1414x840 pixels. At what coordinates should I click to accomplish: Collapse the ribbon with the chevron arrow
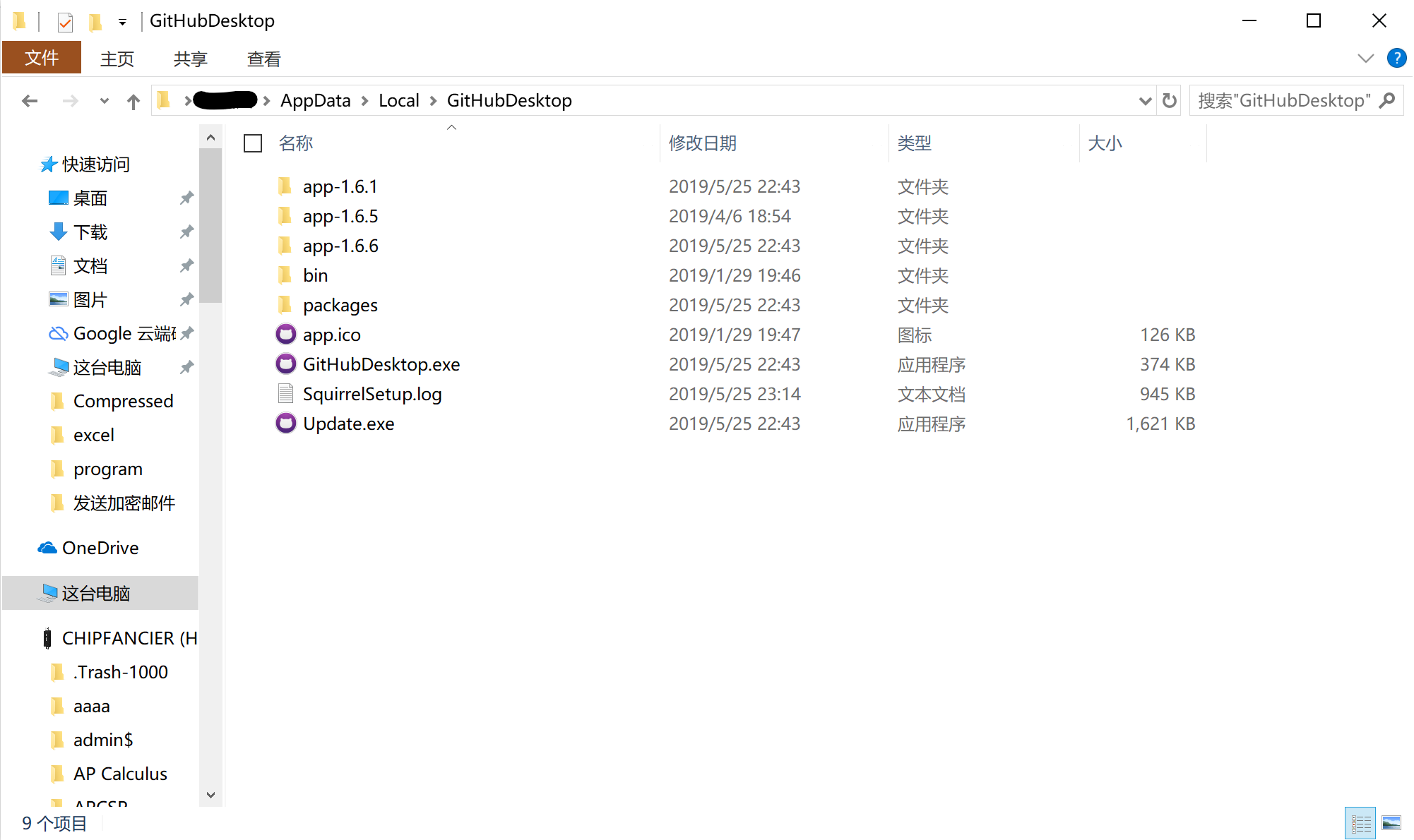pyautogui.click(x=1365, y=58)
